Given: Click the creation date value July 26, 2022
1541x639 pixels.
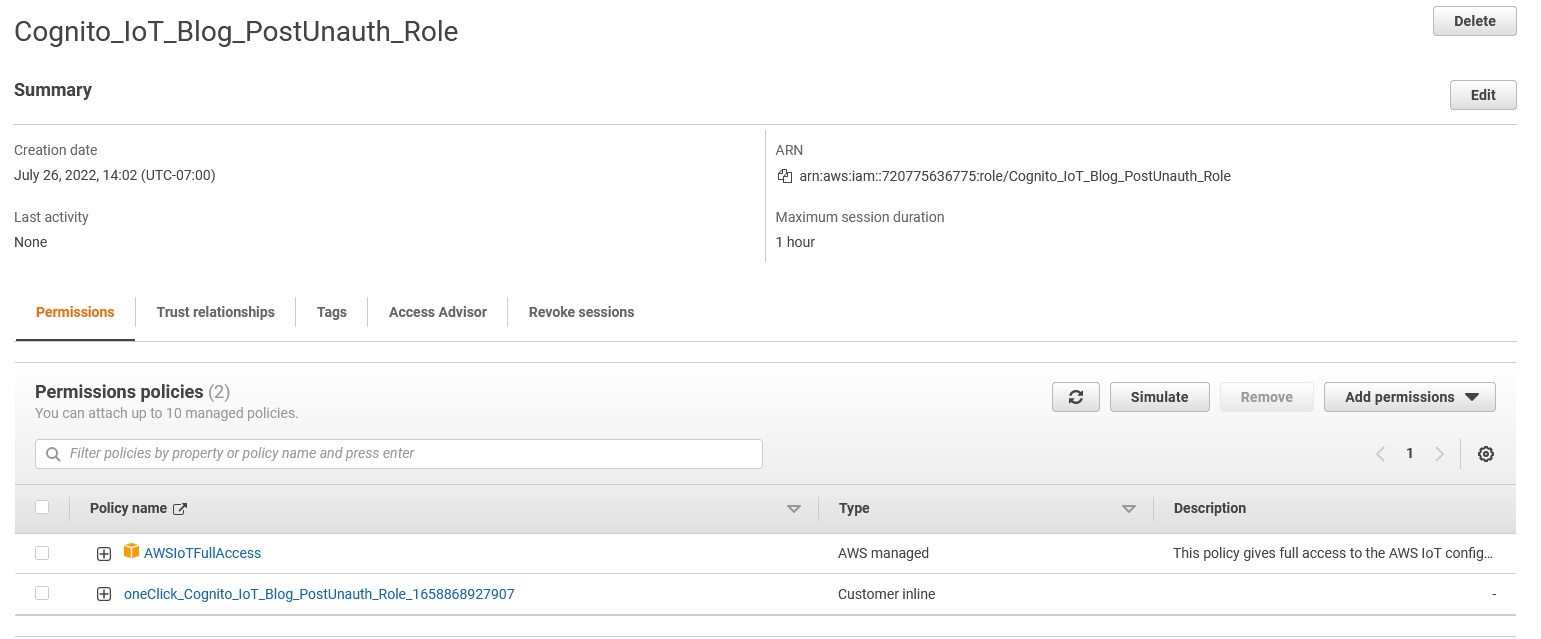Looking at the screenshot, I should 115,175.
